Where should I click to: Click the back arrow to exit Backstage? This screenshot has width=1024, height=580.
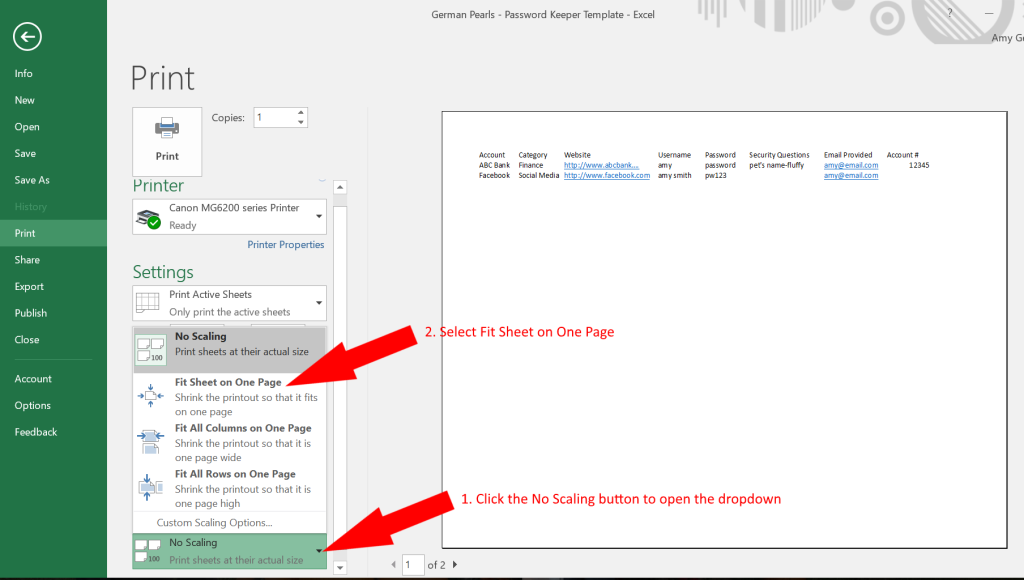(x=27, y=37)
